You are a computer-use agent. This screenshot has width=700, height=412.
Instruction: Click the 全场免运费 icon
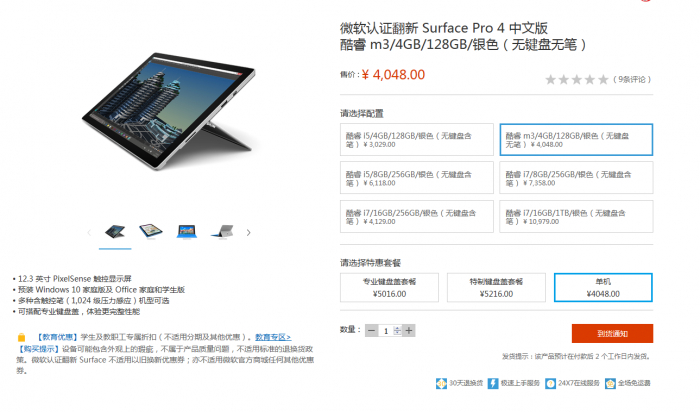610,383
